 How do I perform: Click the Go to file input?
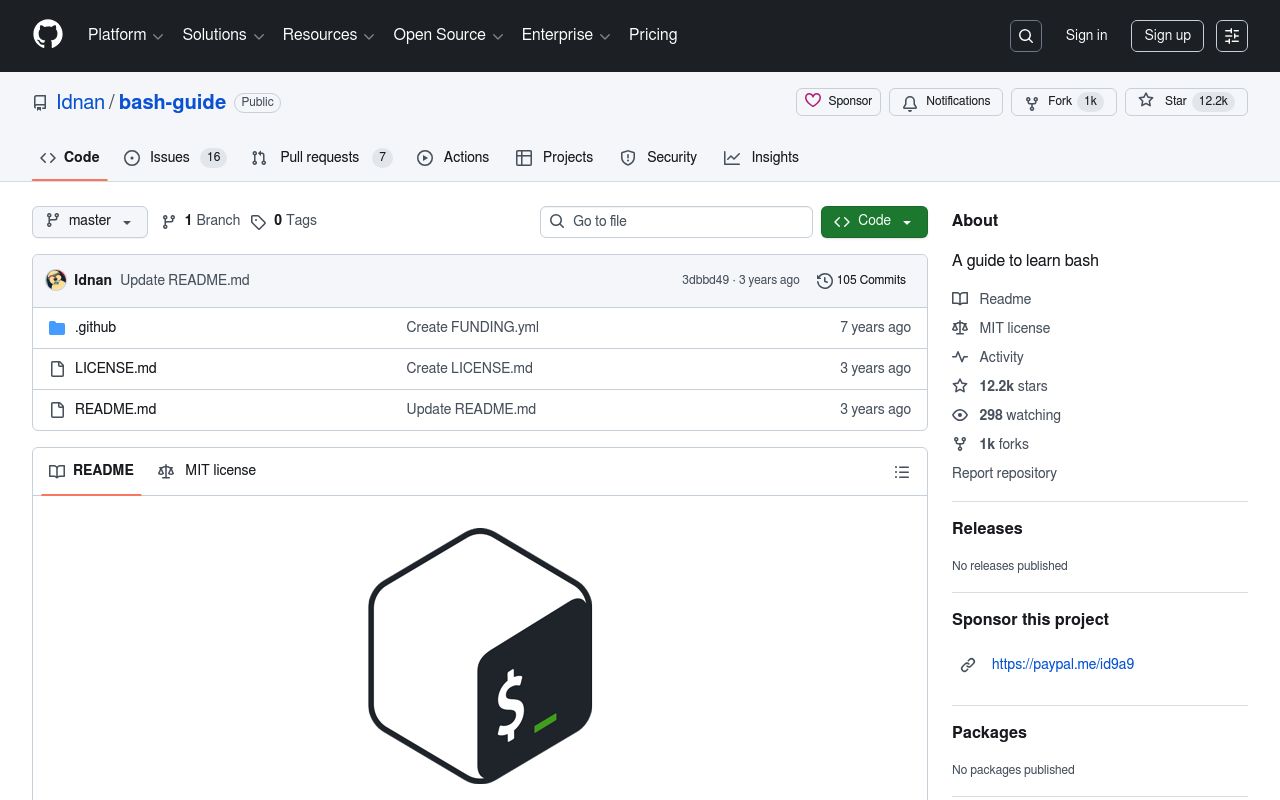click(x=676, y=221)
